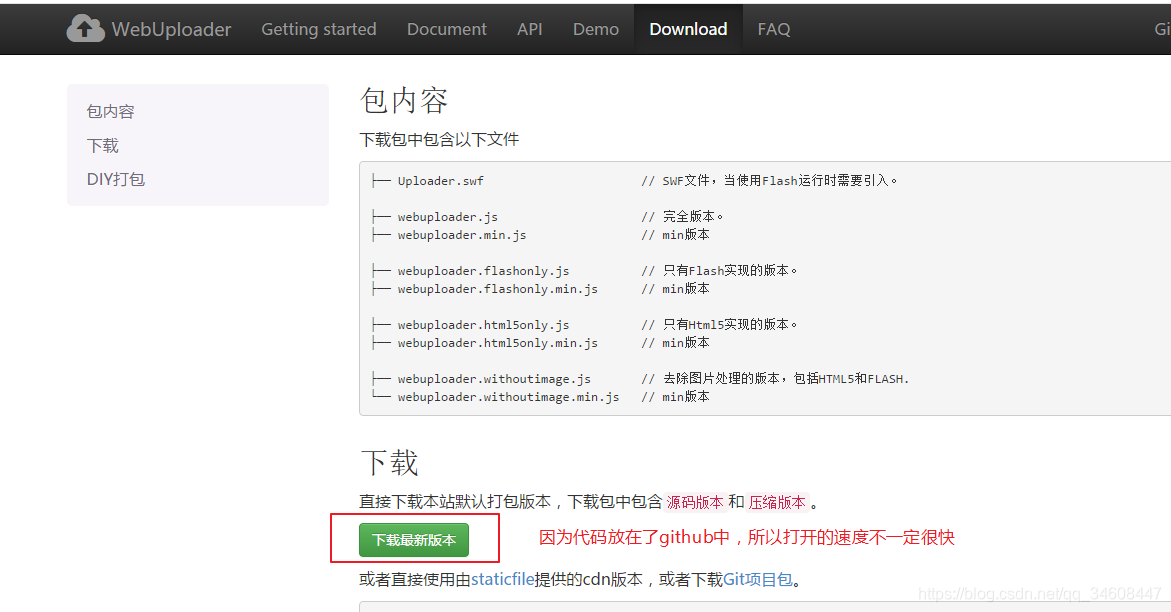The height and width of the screenshot is (612, 1171).
Task: Open the Git项目包 link
Action: pyautogui.click(x=758, y=579)
